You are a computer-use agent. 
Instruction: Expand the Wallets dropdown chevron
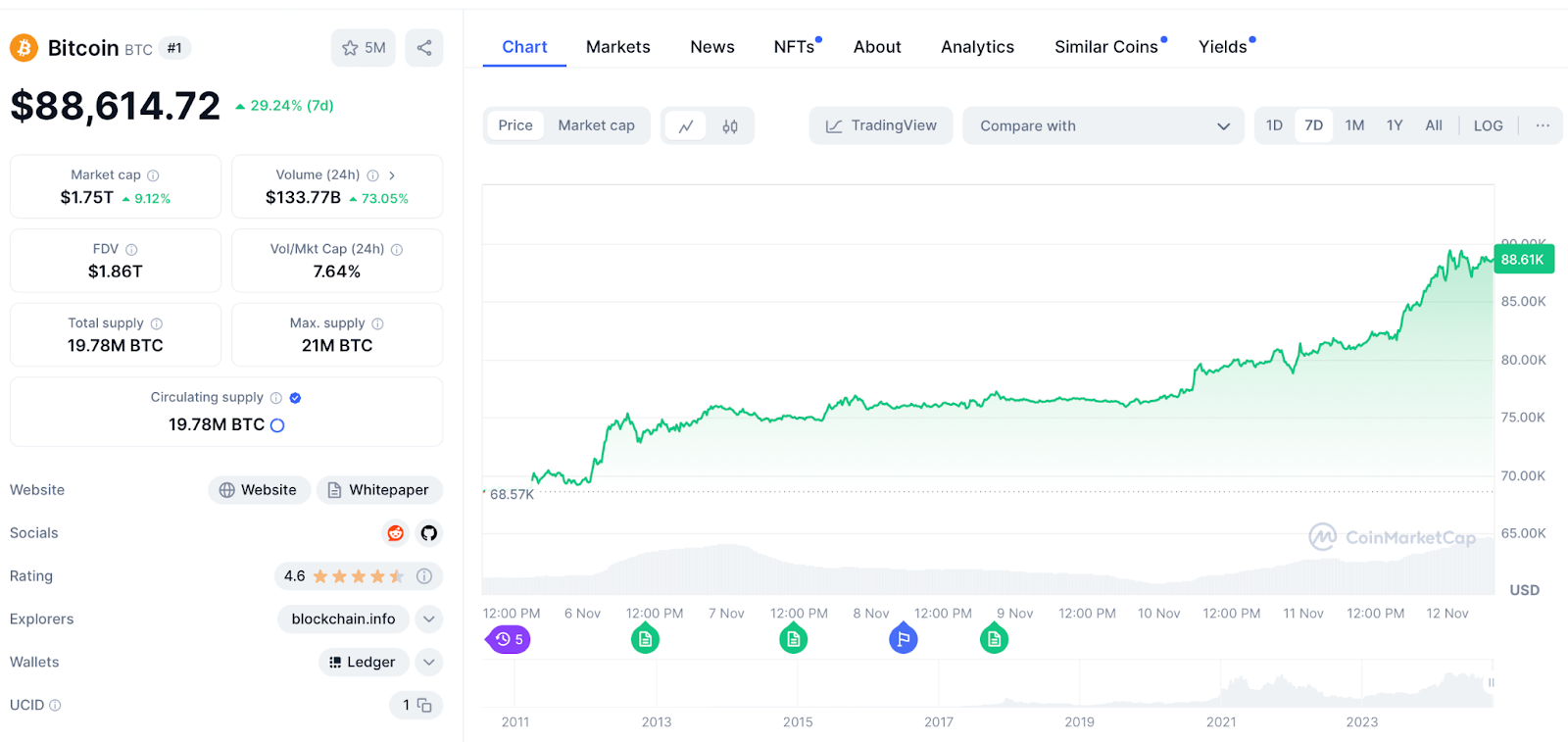[429, 663]
